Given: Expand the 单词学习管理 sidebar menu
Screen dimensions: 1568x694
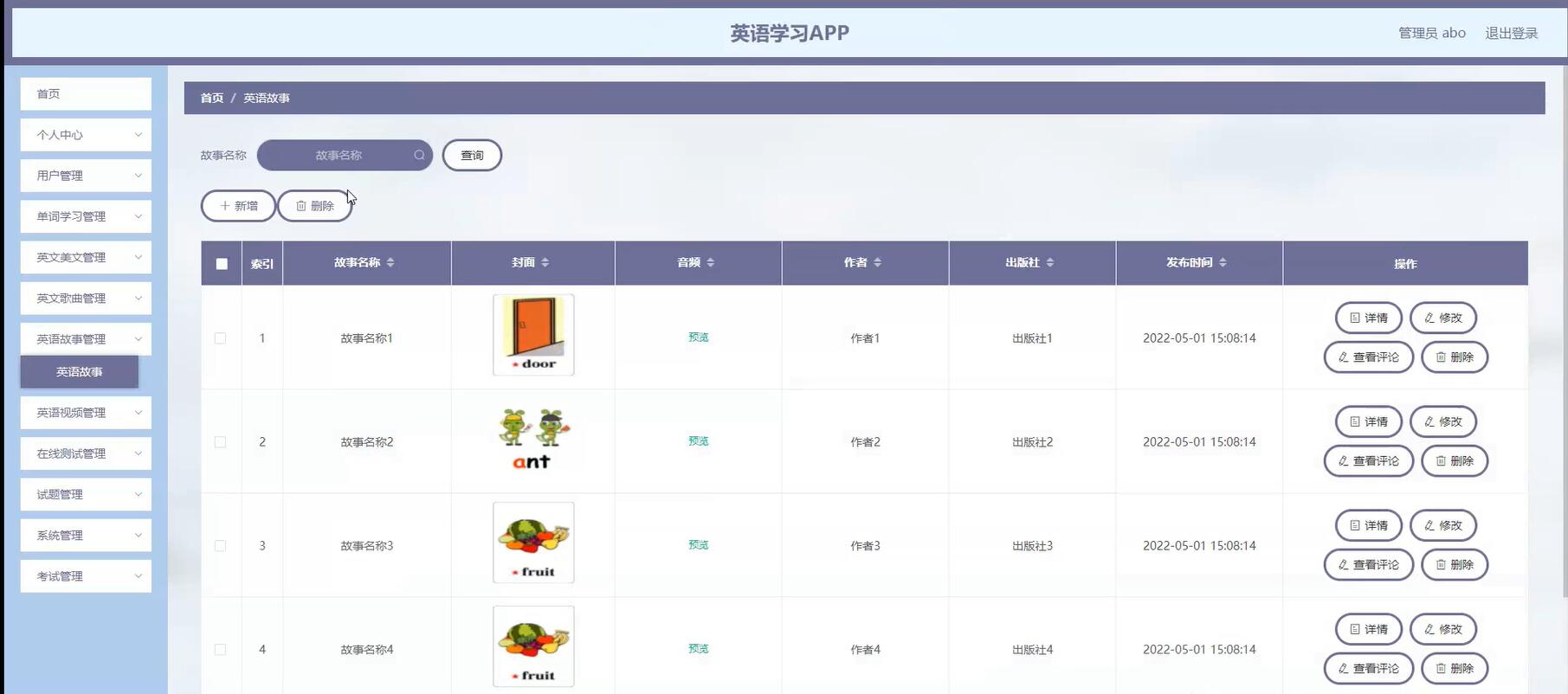Looking at the screenshot, I should pos(86,216).
